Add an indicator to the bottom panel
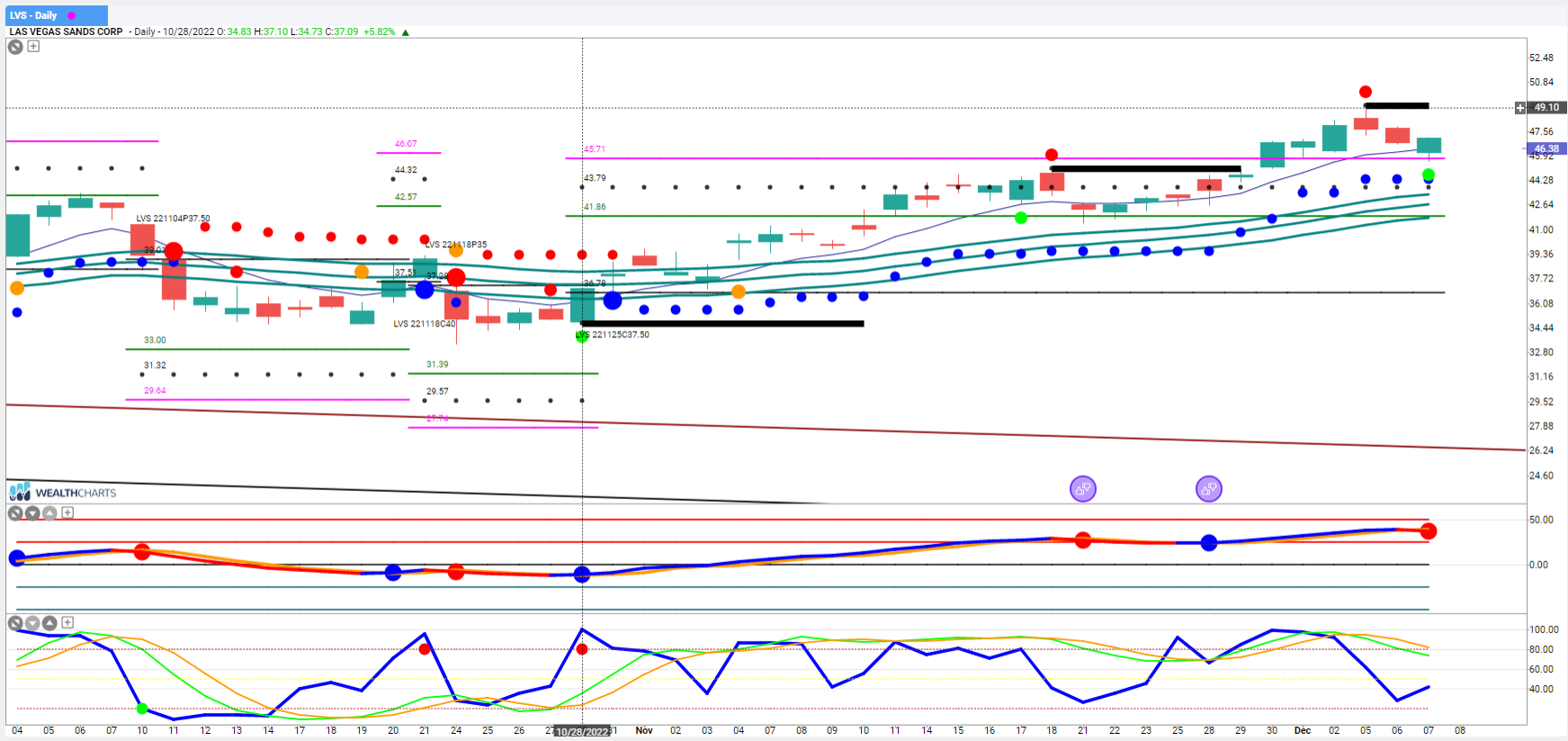1568x741 pixels. 67,622
